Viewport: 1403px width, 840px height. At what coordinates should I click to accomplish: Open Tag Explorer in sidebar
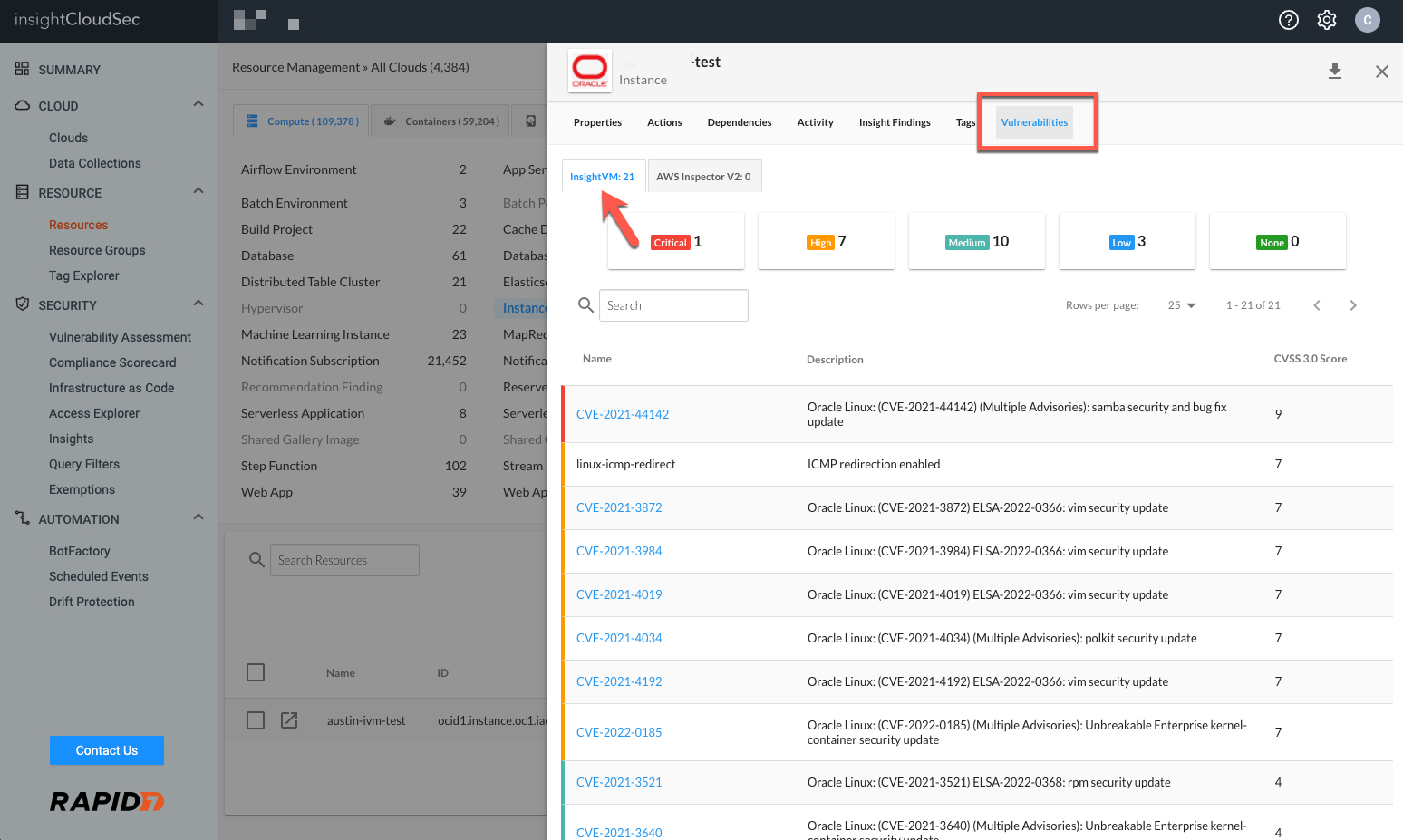click(x=84, y=275)
